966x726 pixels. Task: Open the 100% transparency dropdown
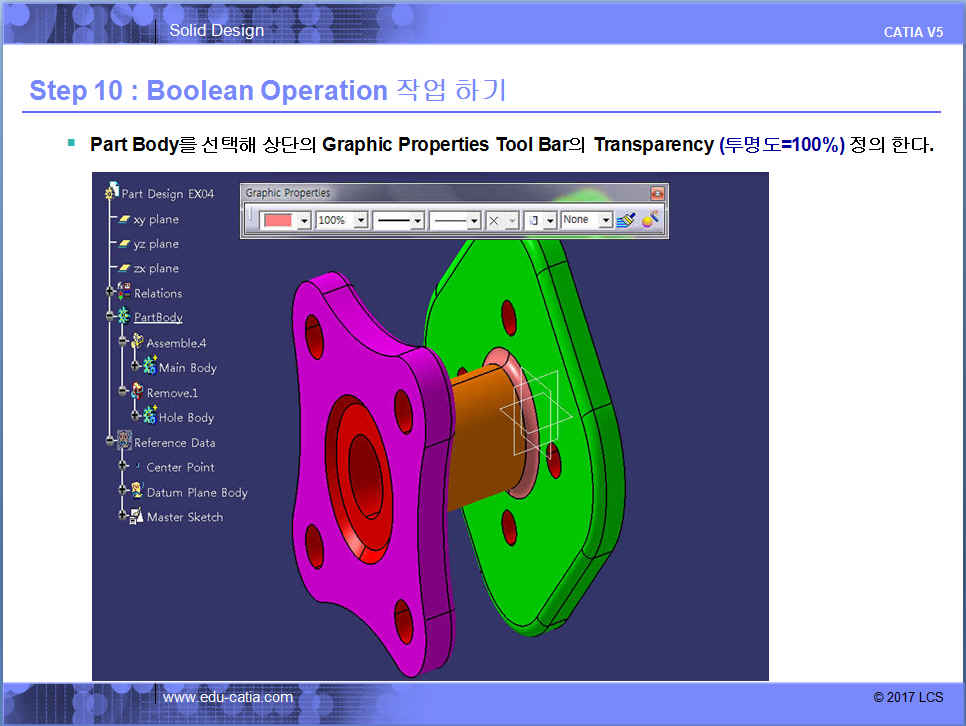361,221
